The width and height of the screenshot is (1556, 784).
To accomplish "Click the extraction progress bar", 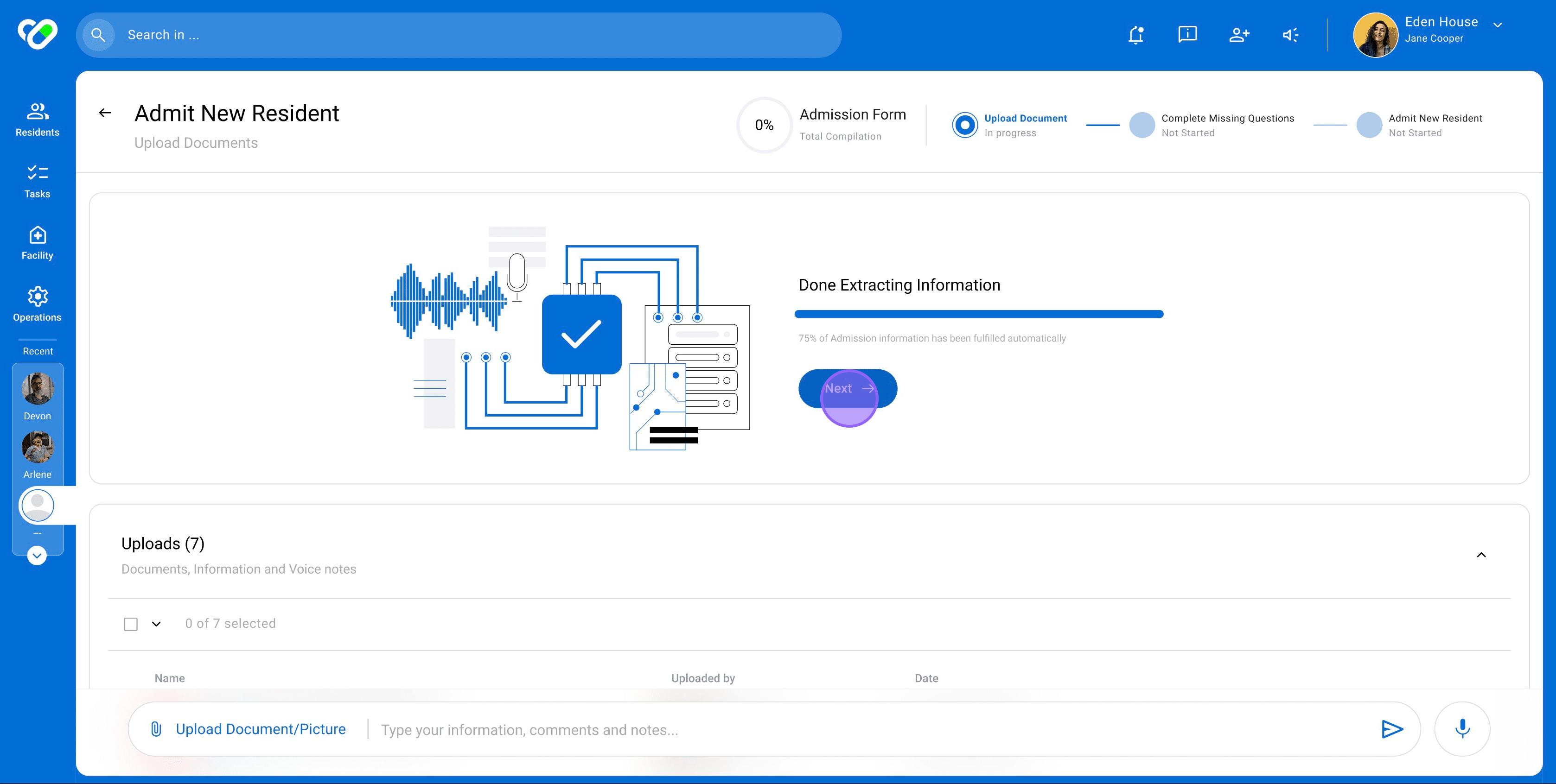I will (x=979, y=314).
